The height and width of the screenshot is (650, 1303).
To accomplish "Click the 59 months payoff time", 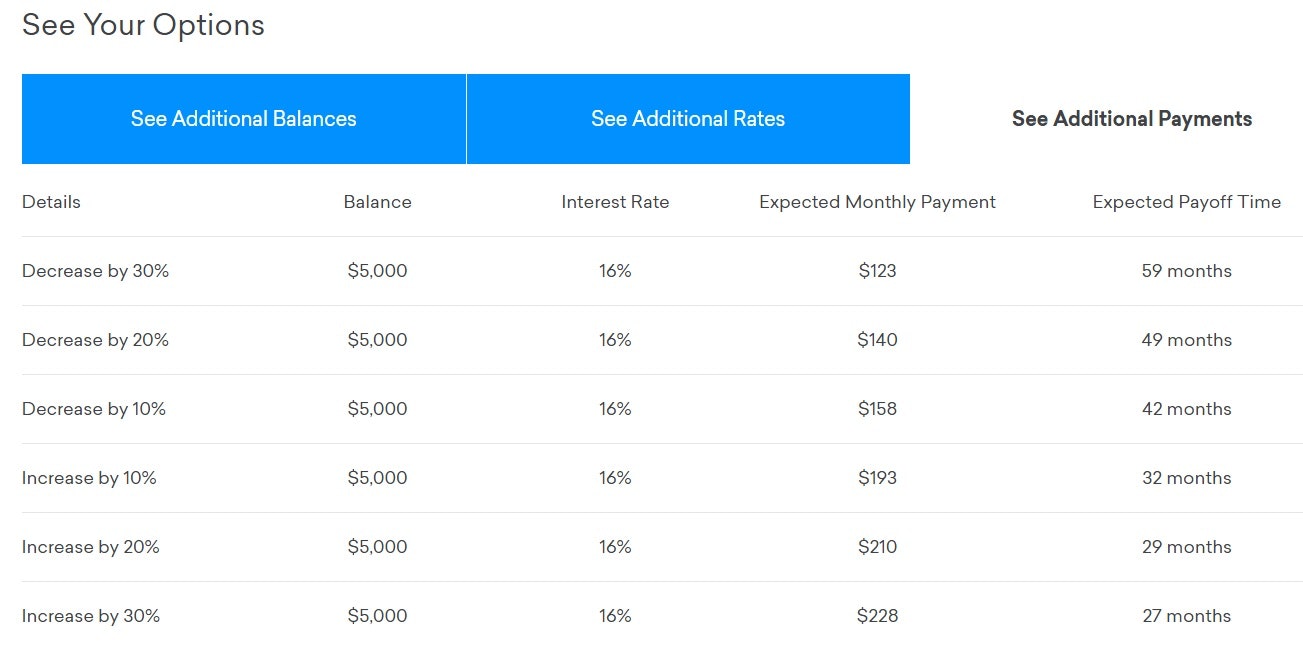I will [1186, 271].
